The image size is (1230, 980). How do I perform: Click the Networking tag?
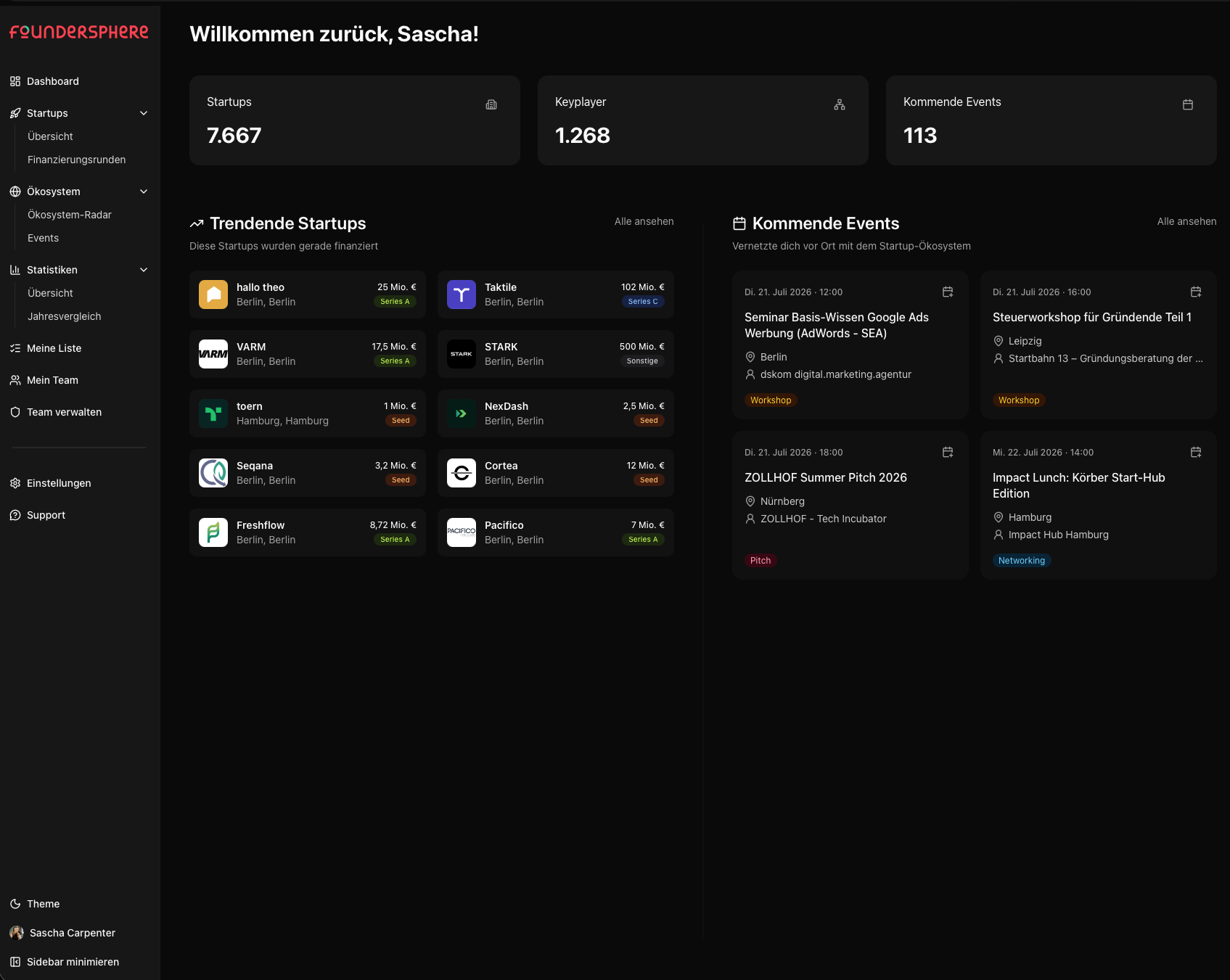[x=1022, y=561]
